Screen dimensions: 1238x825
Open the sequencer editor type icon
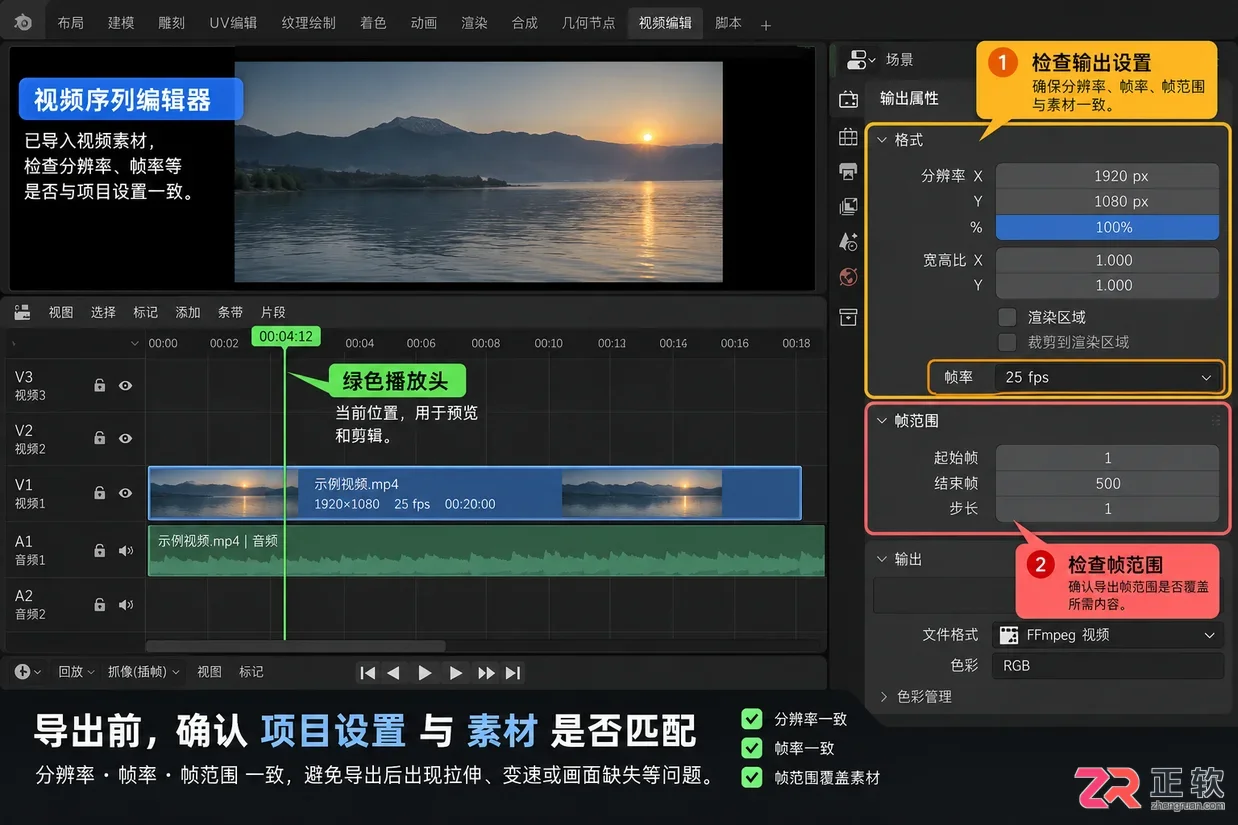click(x=22, y=312)
